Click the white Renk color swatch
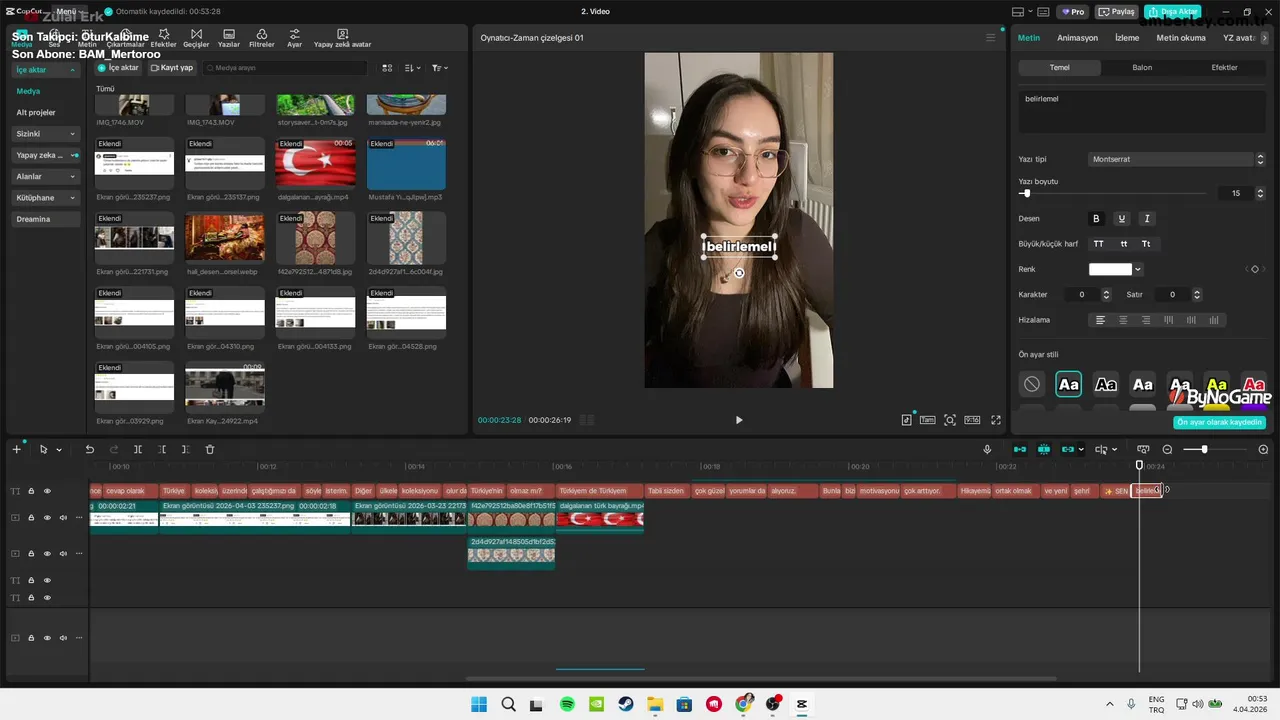This screenshot has height=720, width=1280. (x=1110, y=269)
